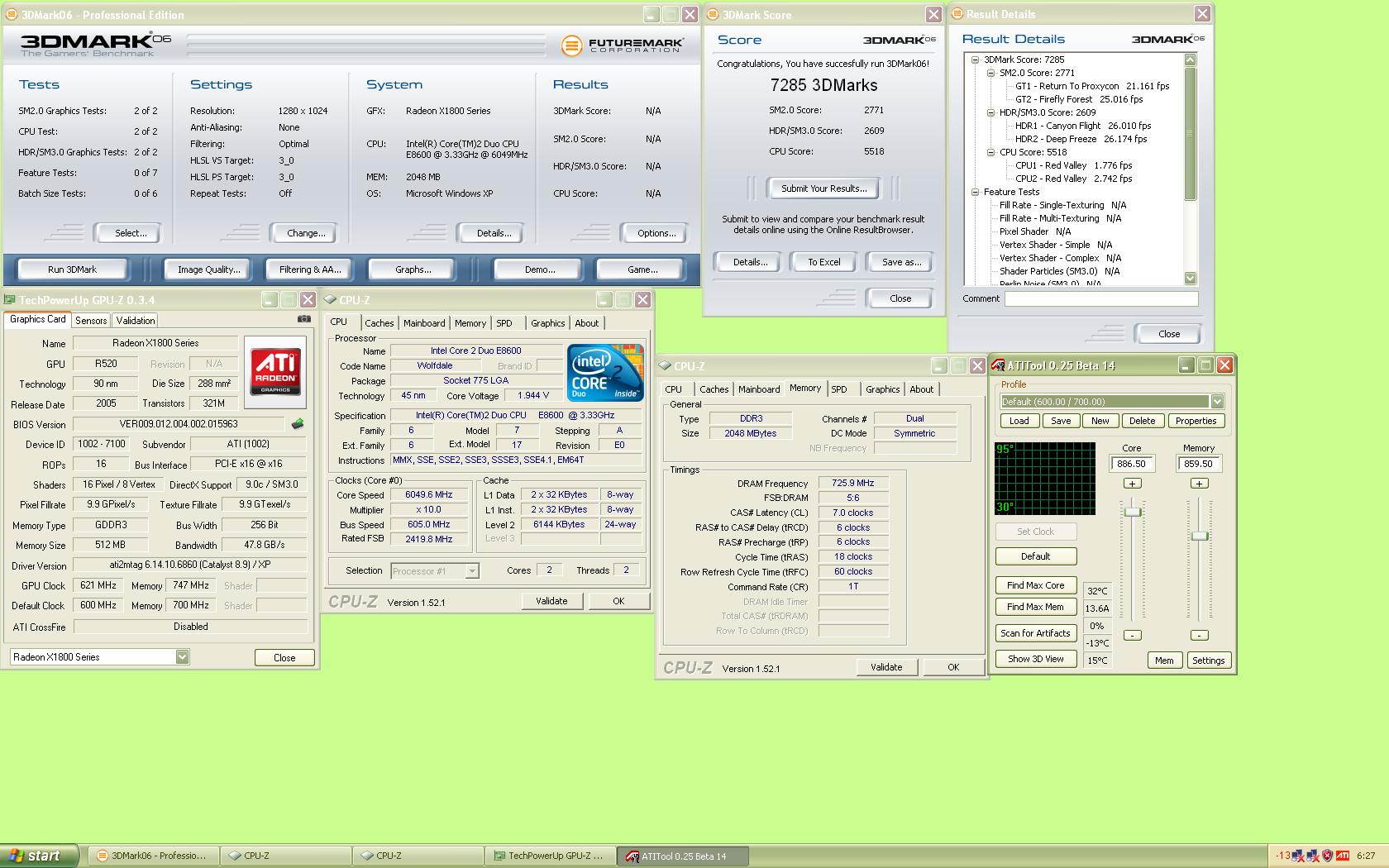Viewport: 1389px width, 868px height.
Task: Click Image Quality button
Action: (209, 269)
